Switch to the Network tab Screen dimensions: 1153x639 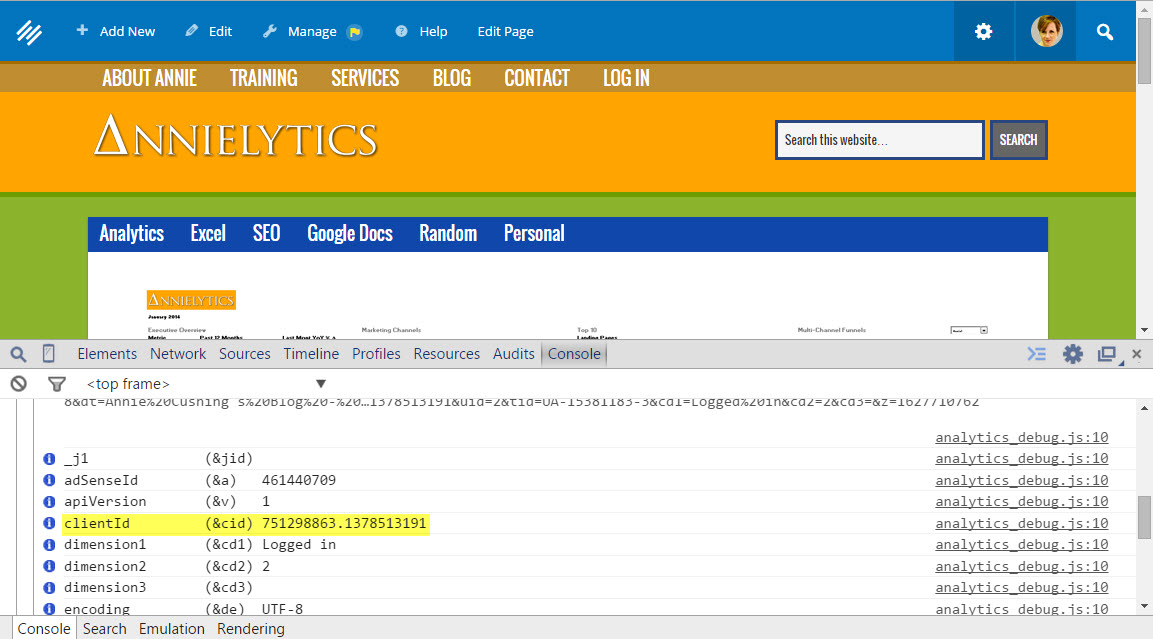click(x=178, y=354)
